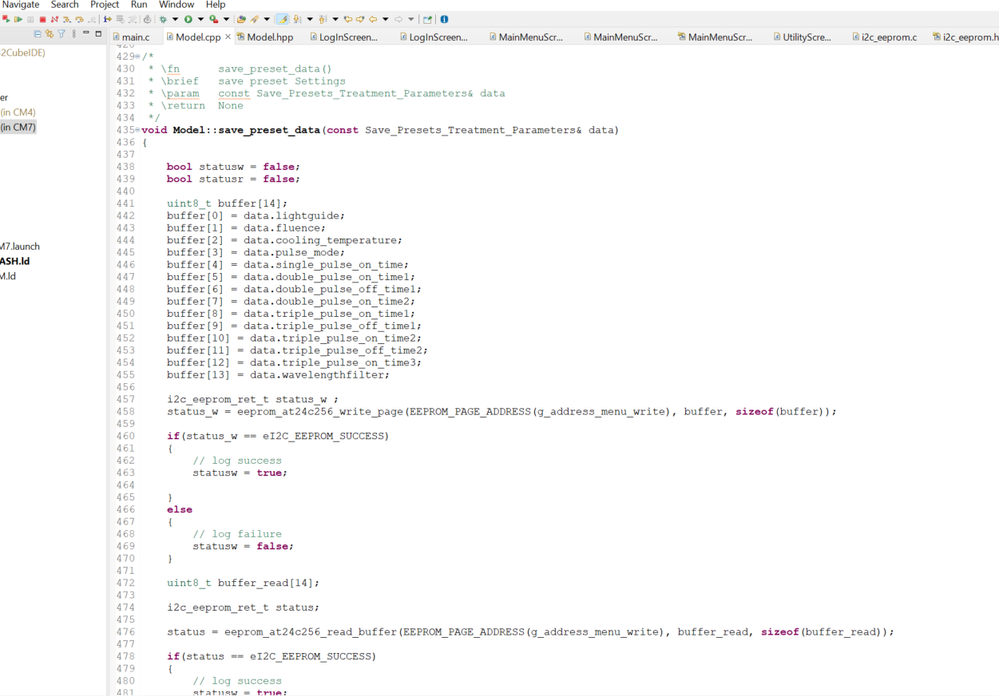Open the Project Explorer view menu
999x696 pixels.
click(74, 34)
